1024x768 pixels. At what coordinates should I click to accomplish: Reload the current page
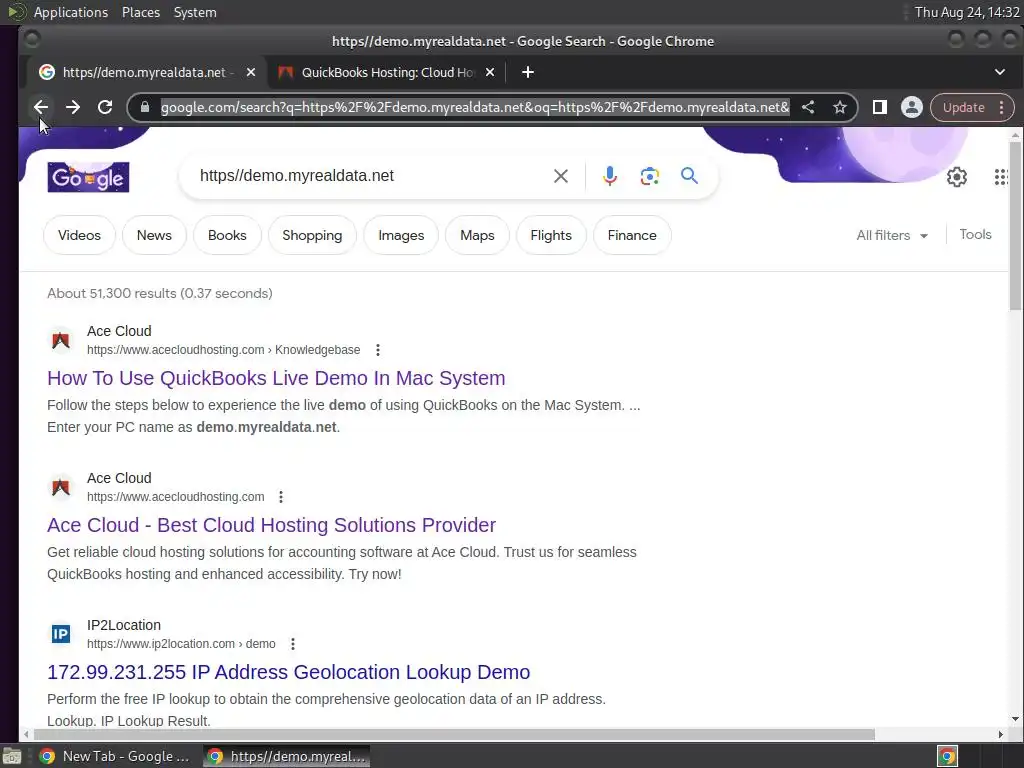(x=104, y=107)
